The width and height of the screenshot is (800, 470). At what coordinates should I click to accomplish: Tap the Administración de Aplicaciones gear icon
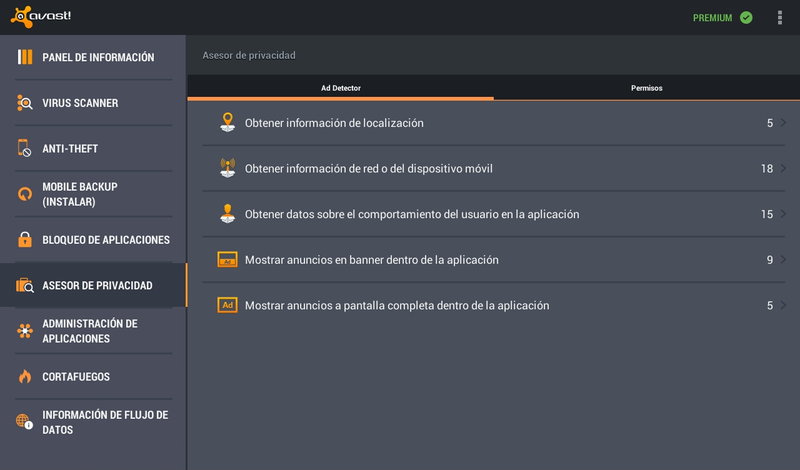(24, 331)
